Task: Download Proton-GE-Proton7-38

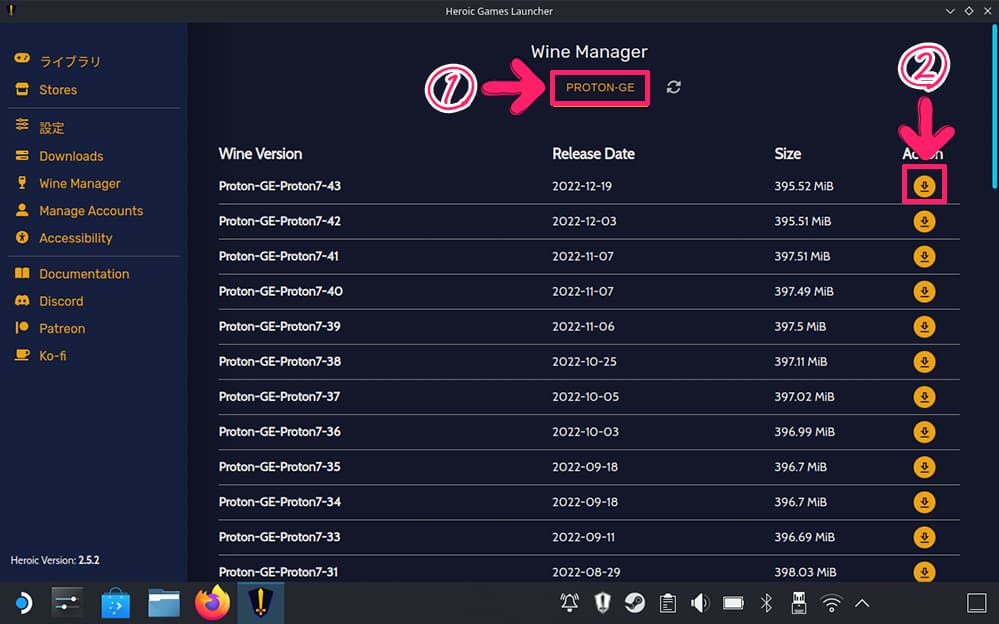Action: (x=924, y=361)
